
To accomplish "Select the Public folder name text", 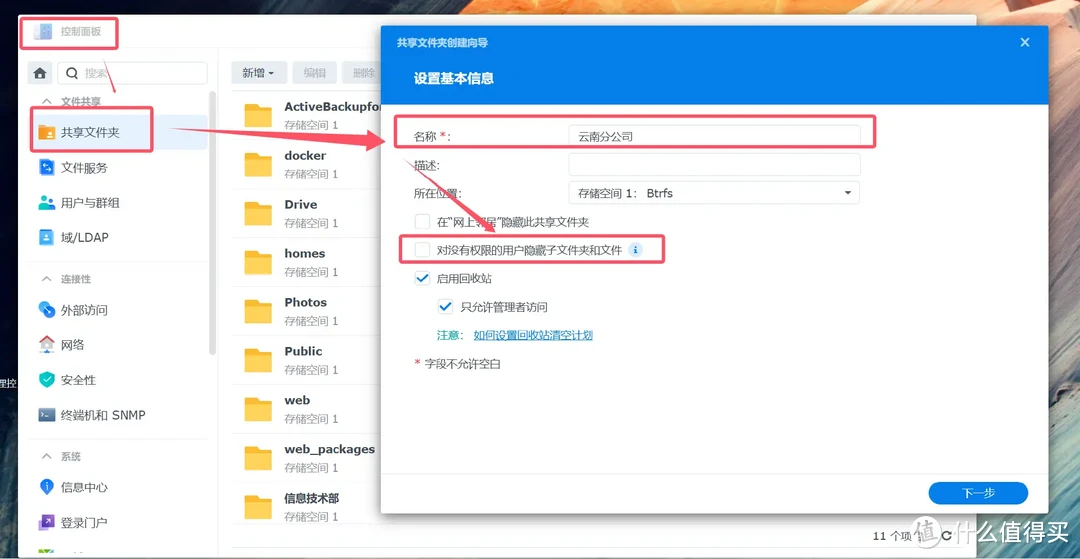I will pyautogui.click(x=303, y=351).
